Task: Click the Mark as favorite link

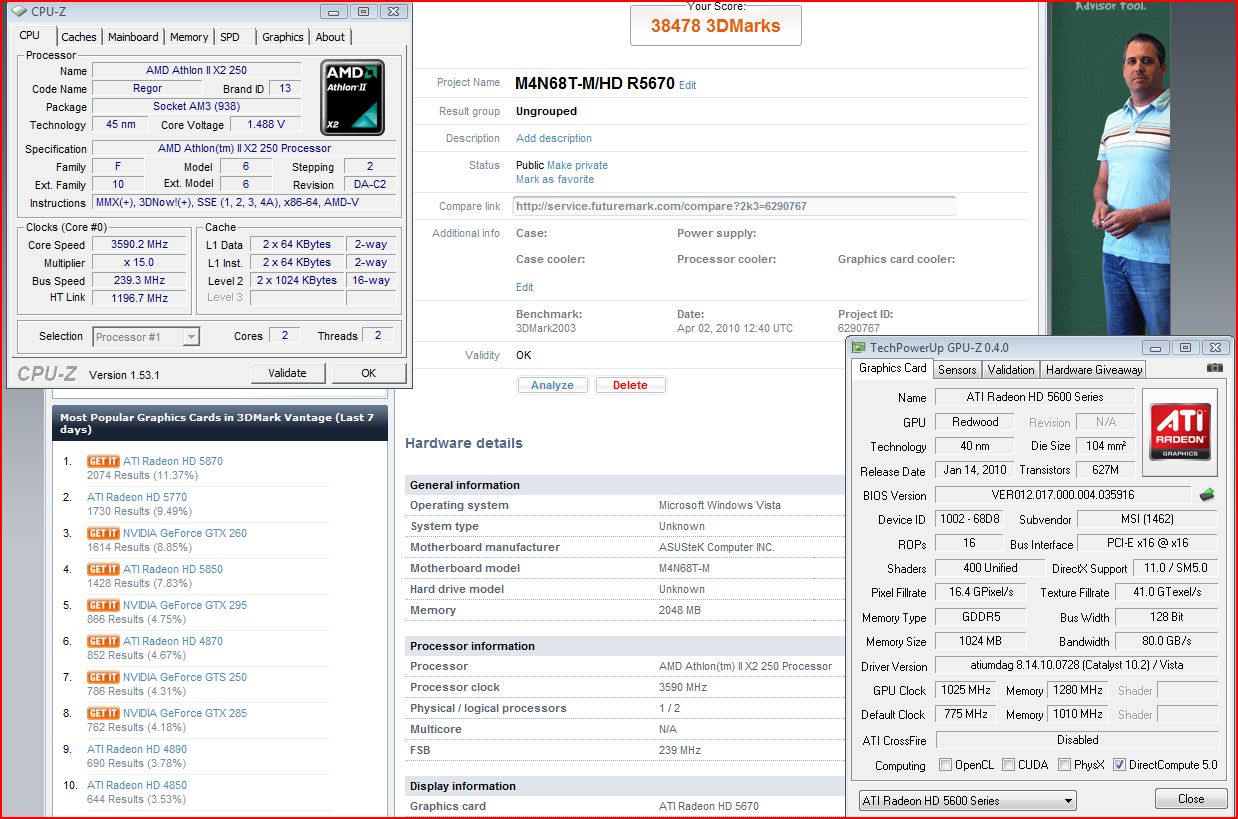Action: click(555, 180)
